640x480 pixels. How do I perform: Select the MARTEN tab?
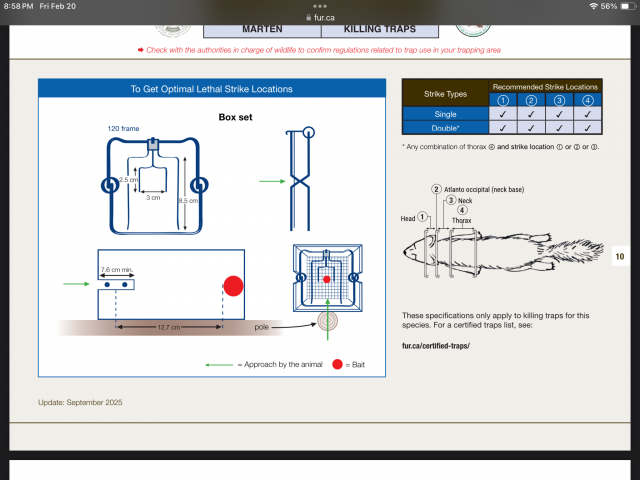(x=261, y=30)
